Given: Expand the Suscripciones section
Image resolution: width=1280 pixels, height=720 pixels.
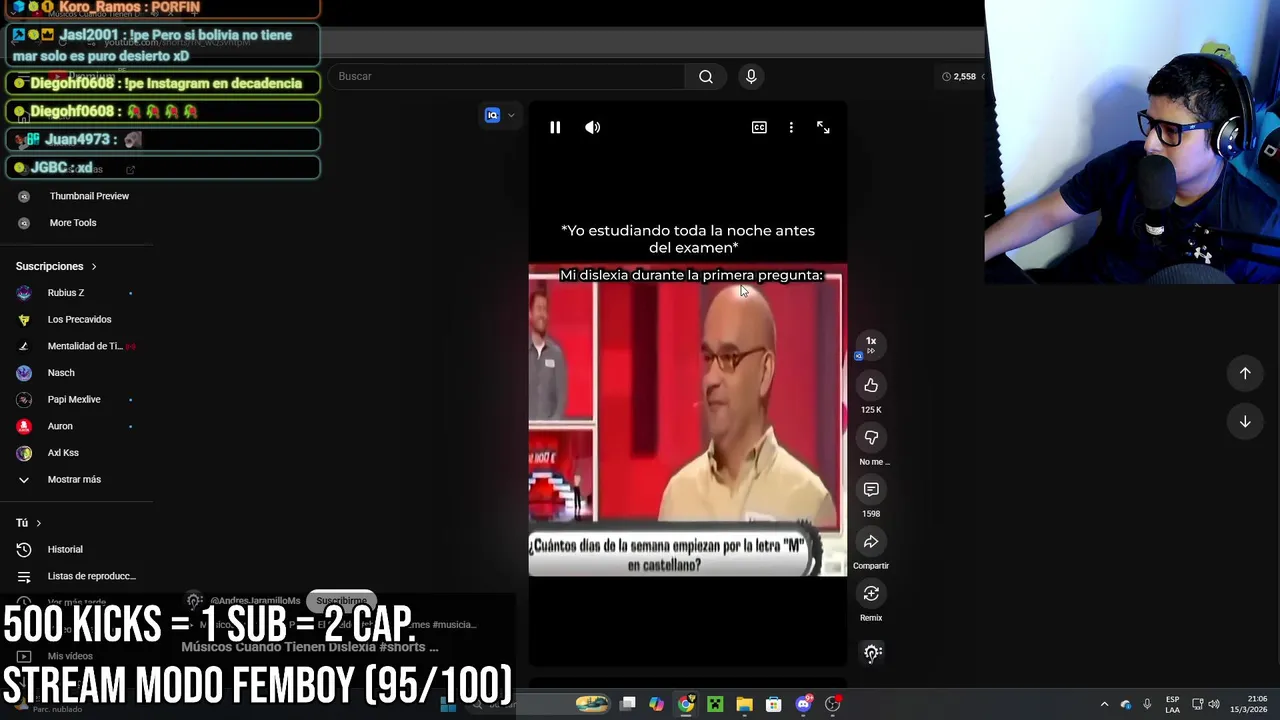Looking at the screenshot, I should coord(56,266).
